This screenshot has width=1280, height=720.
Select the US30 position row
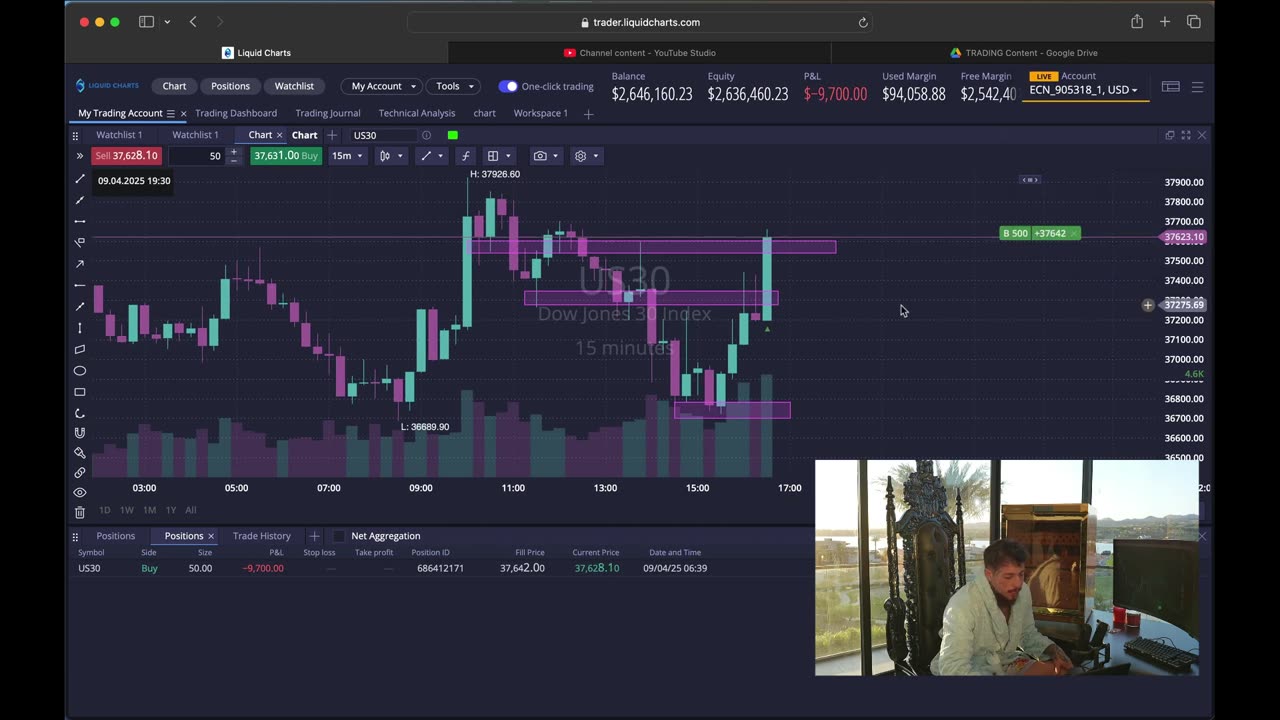(440, 568)
